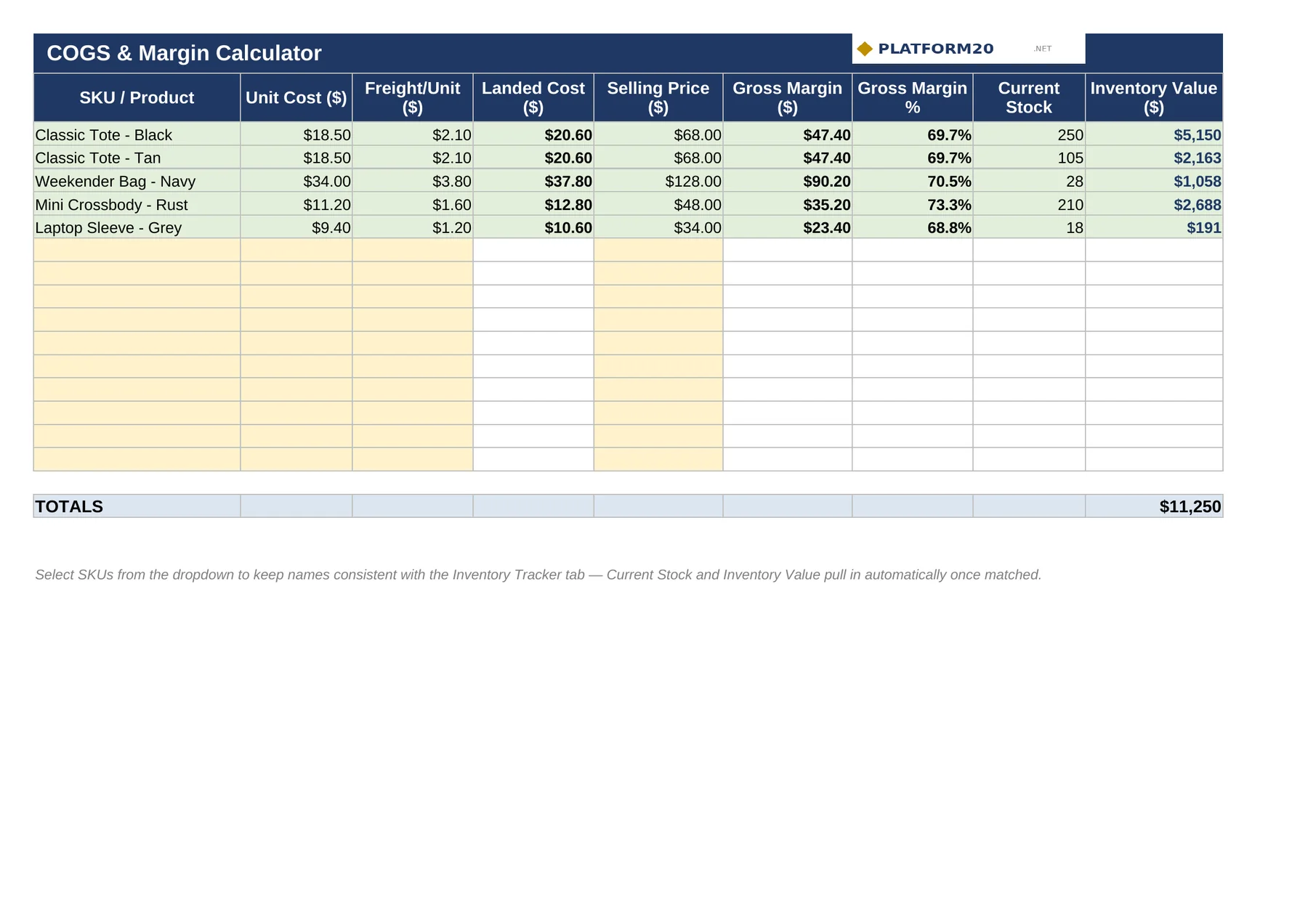The width and height of the screenshot is (1308, 924).
Task: Click inventory value $5,150
Action: coord(1154,134)
